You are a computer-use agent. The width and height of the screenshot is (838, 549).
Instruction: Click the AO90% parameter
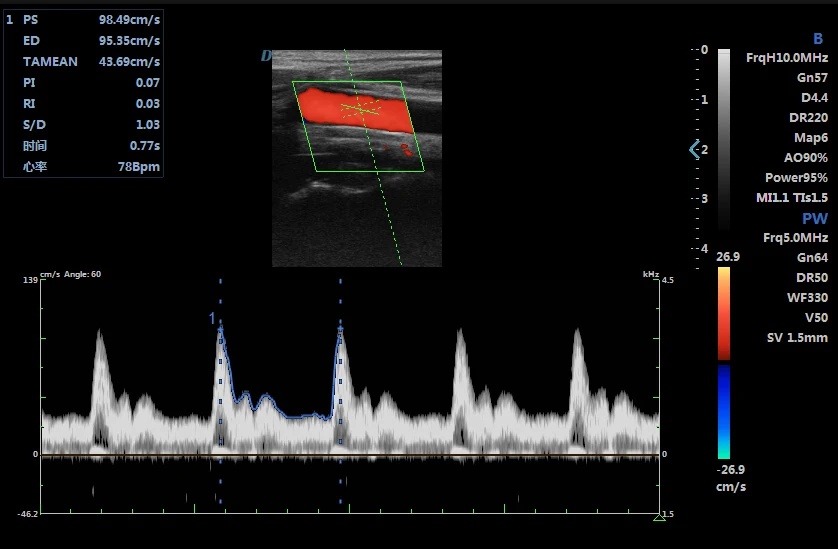pyautogui.click(x=805, y=158)
